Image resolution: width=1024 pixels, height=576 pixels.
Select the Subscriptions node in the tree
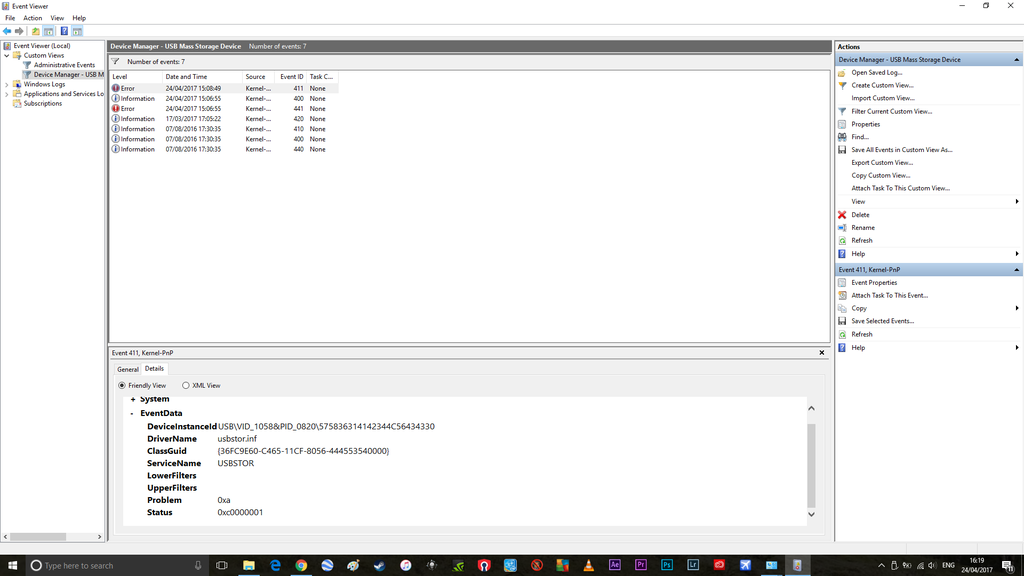point(42,103)
